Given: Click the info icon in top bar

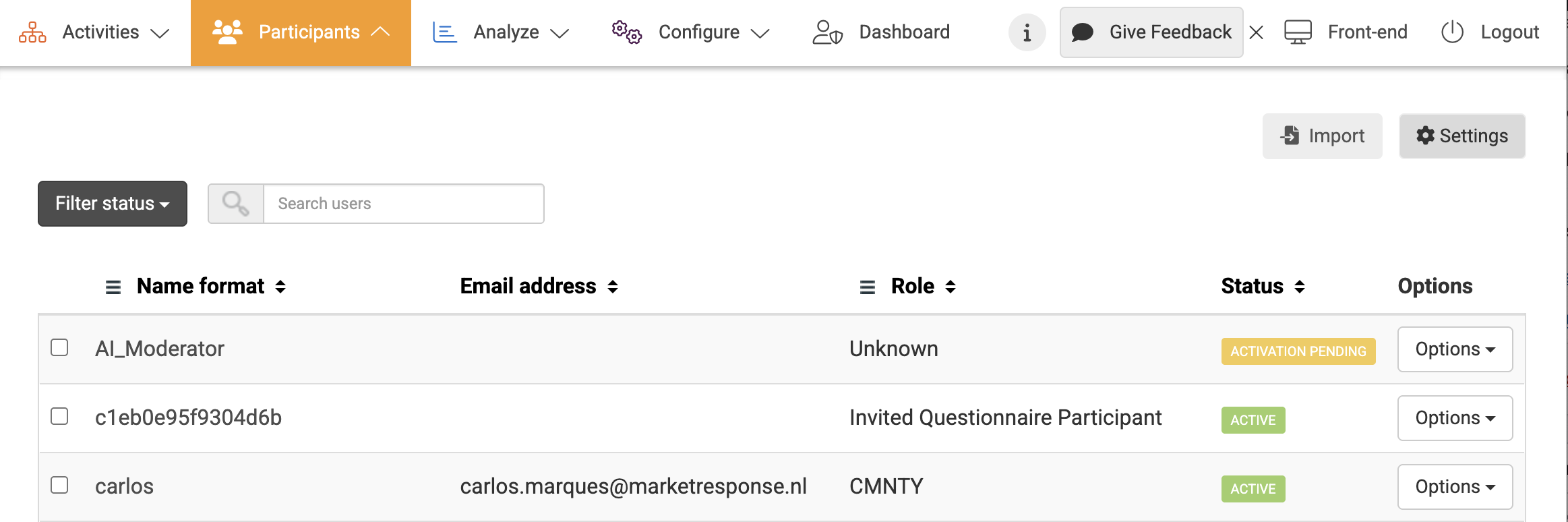Looking at the screenshot, I should point(1026,32).
